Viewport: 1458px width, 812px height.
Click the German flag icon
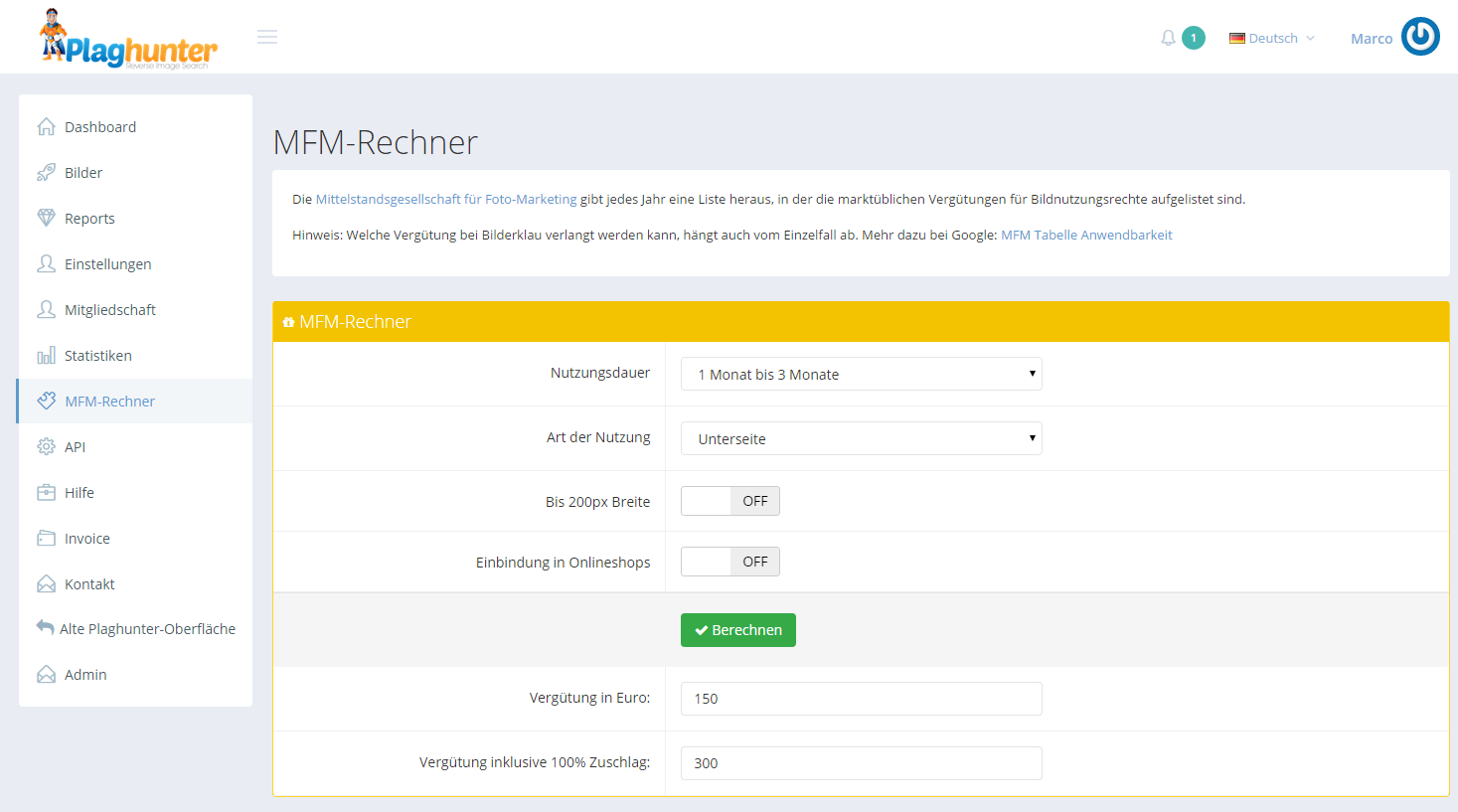[1237, 38]
